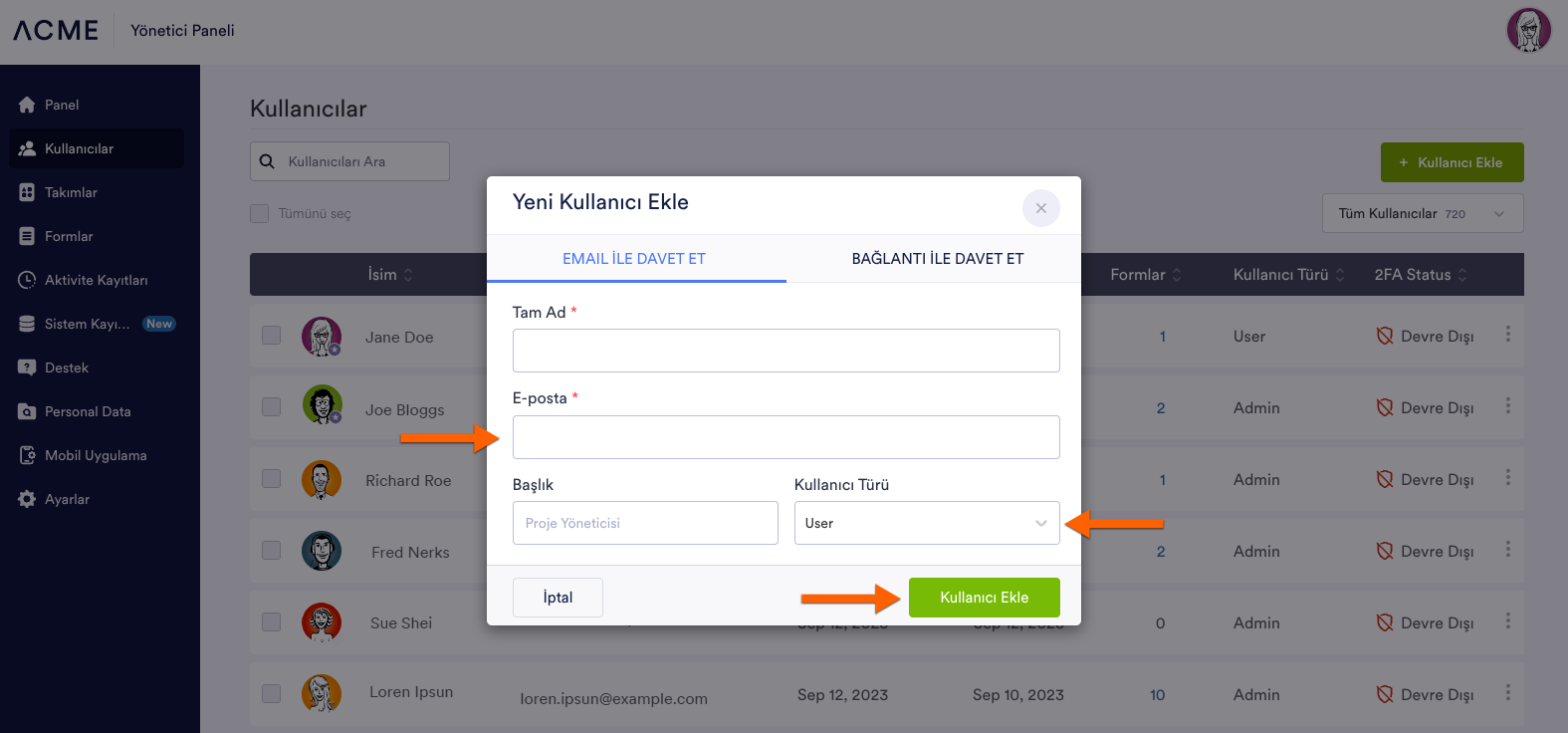Click the İptal button
This screenshot has width=1568, height=733.
tap(558, 598)
